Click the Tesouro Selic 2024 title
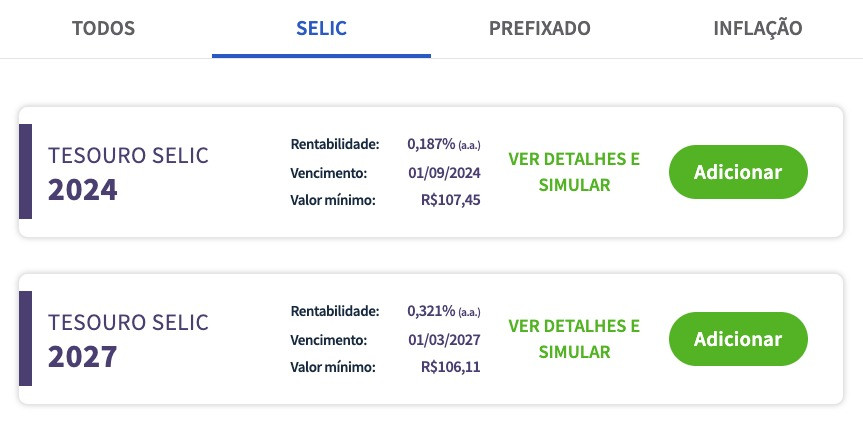Screen dimensions: 863x439 [128, 173]
